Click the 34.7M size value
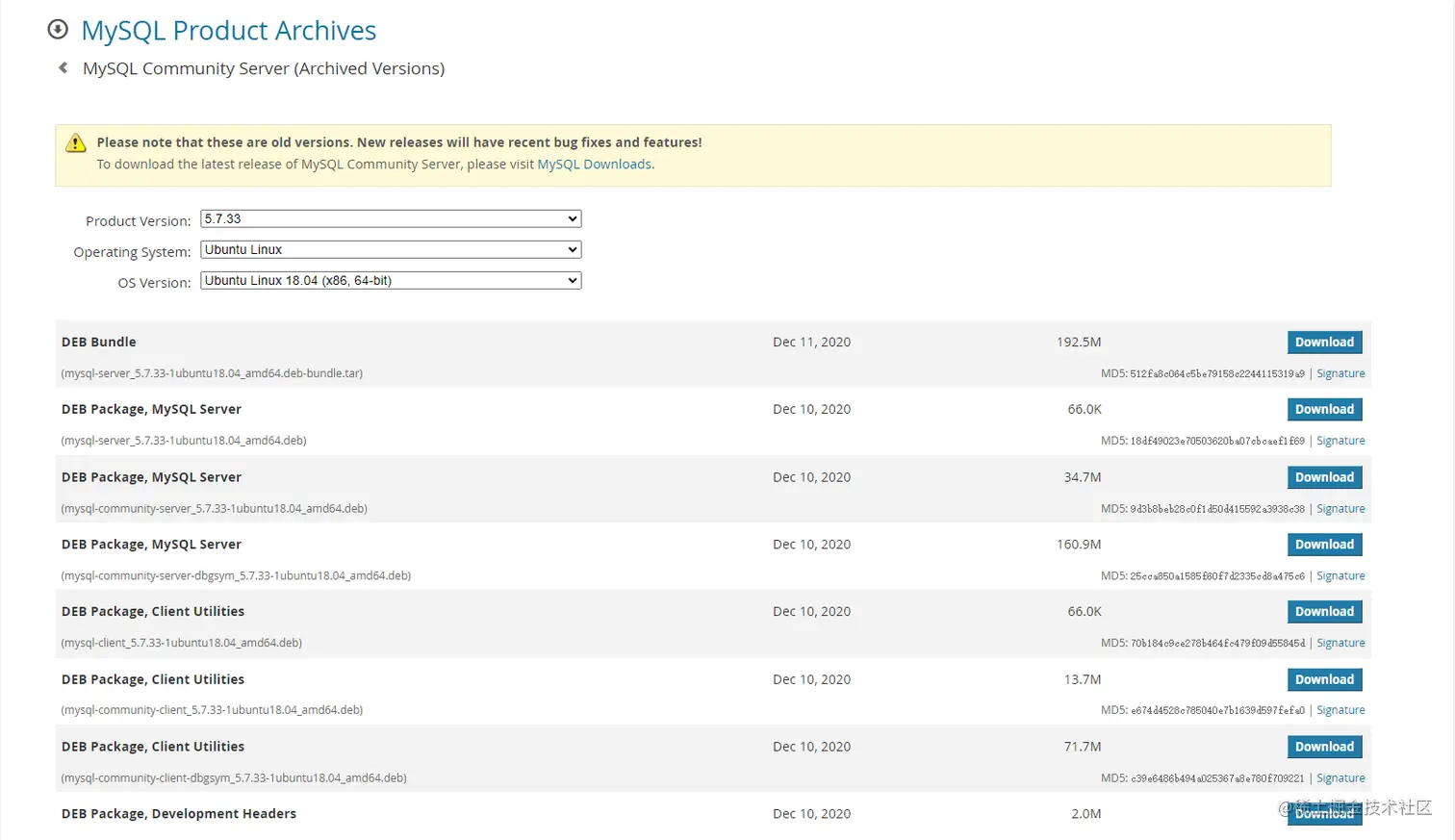1455x840 pixels. [x=1083, y=477]
